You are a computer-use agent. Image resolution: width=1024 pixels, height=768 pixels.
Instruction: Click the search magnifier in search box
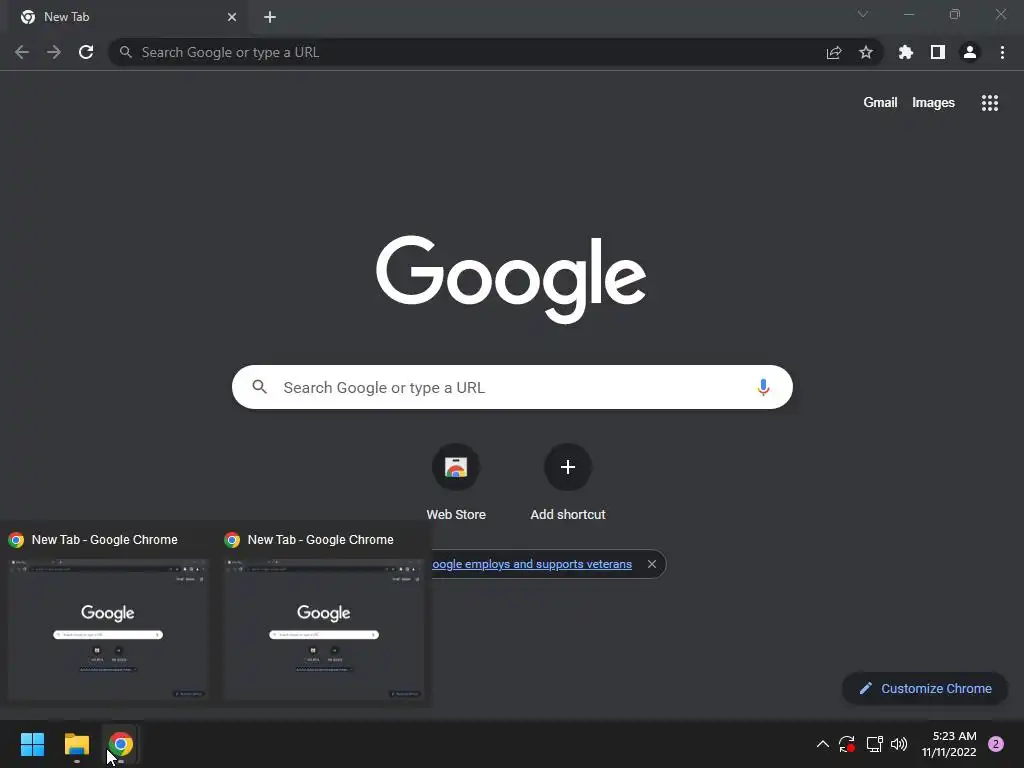260,387
